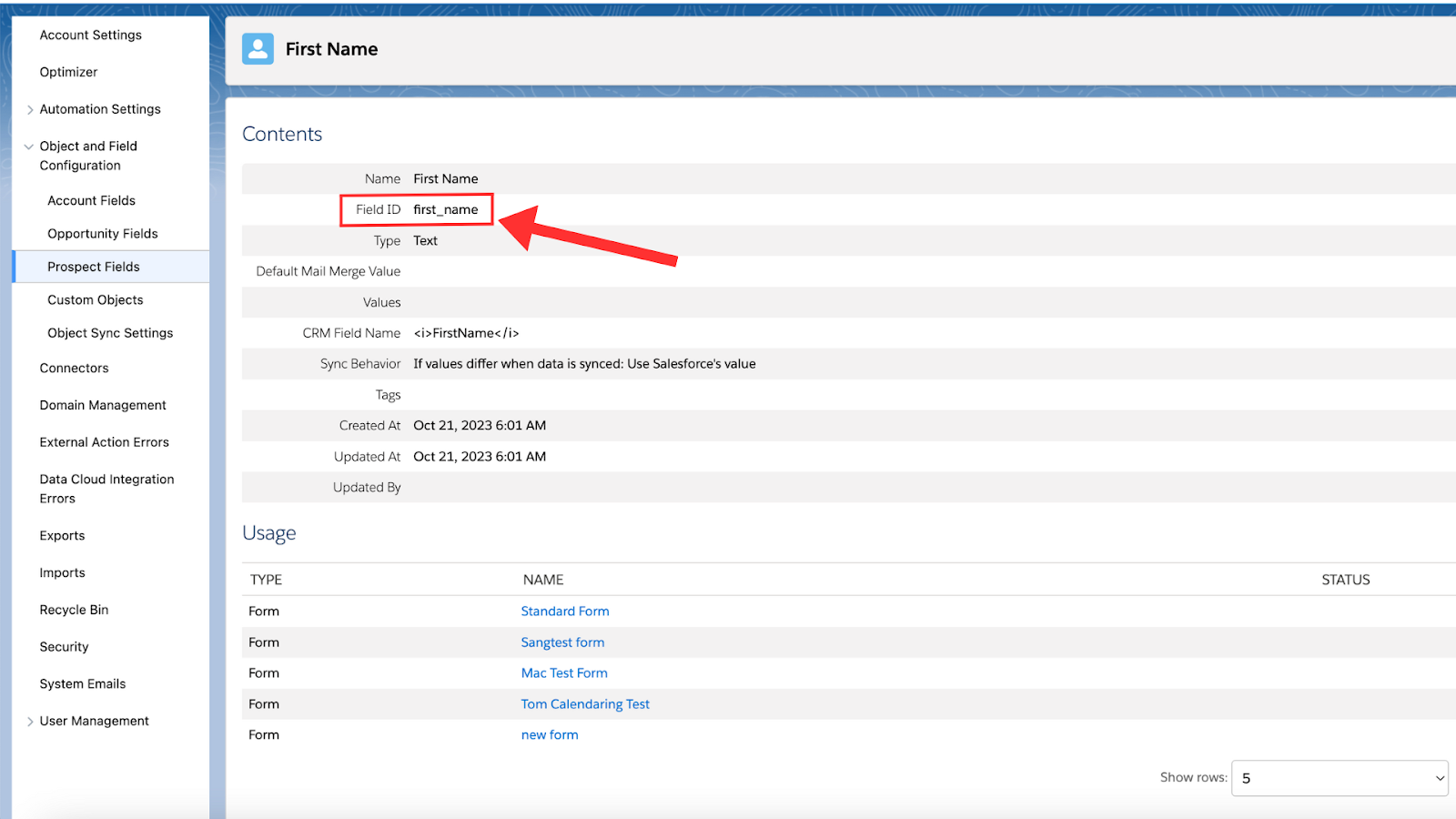Navigate to the Connectors page
Viewport: 1456px width, 819px height.
click(x=74, y=368)
